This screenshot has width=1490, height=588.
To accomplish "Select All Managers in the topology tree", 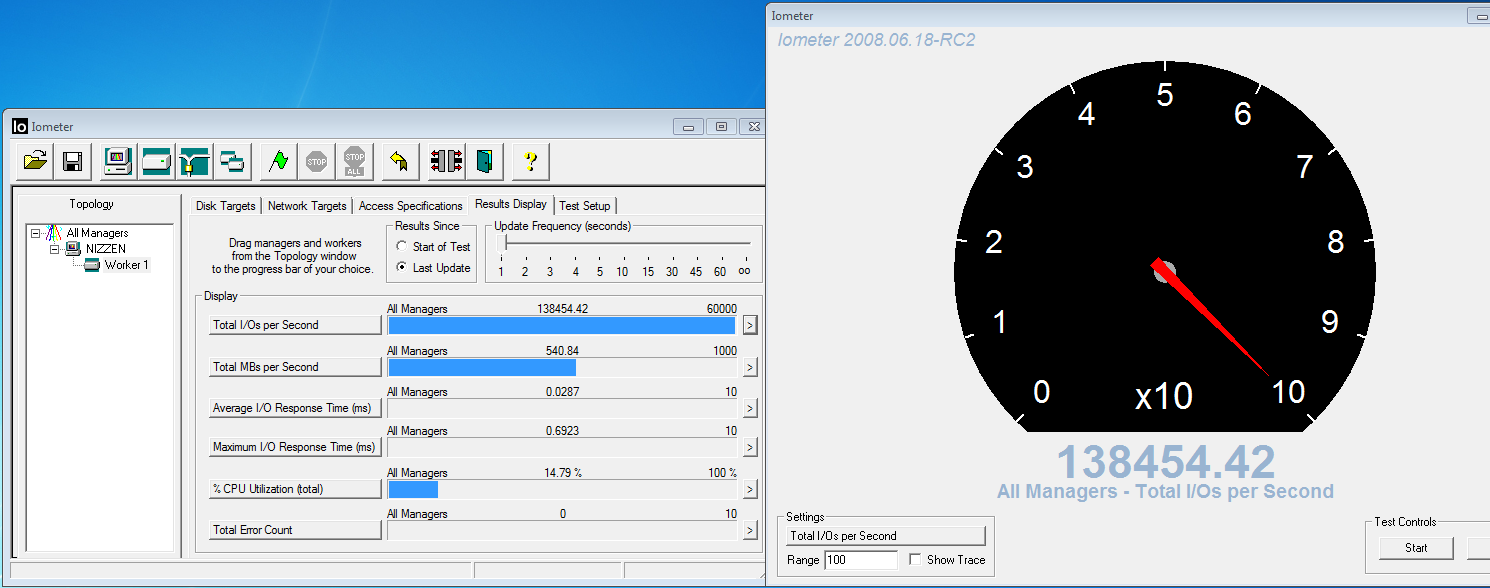I will (97, 233).
